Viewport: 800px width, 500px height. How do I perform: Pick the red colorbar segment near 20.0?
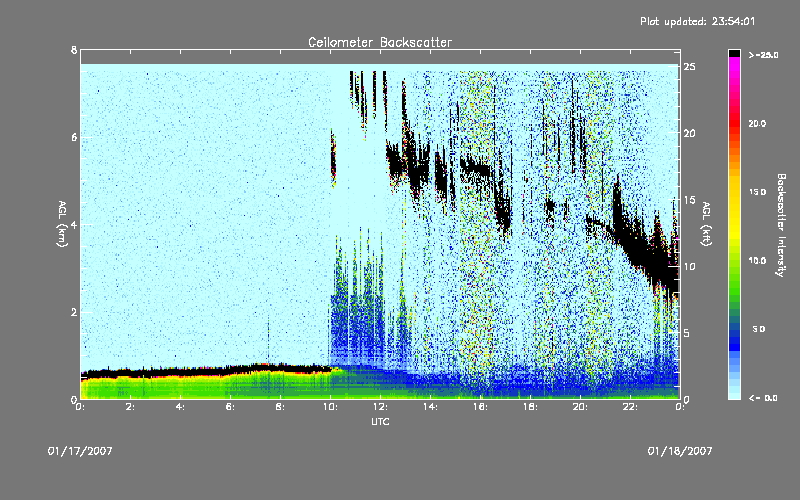[734, 125]
